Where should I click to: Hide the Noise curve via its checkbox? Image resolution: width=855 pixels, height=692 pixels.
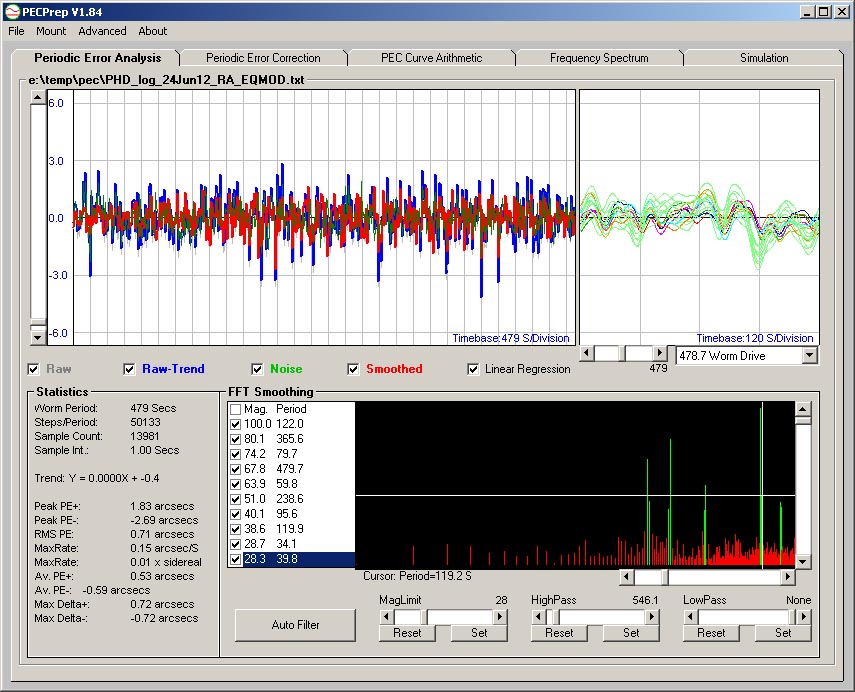click(257, 369)
